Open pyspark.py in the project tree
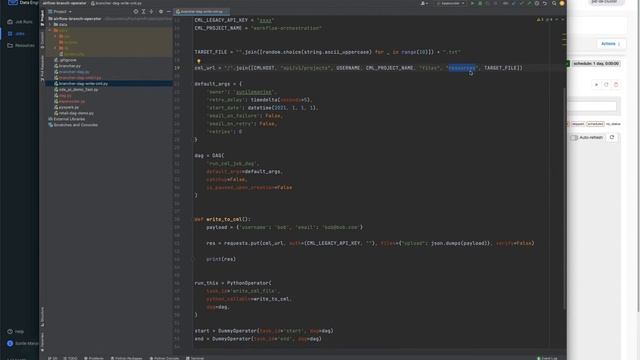640x360 pixels. click(67, 107)
